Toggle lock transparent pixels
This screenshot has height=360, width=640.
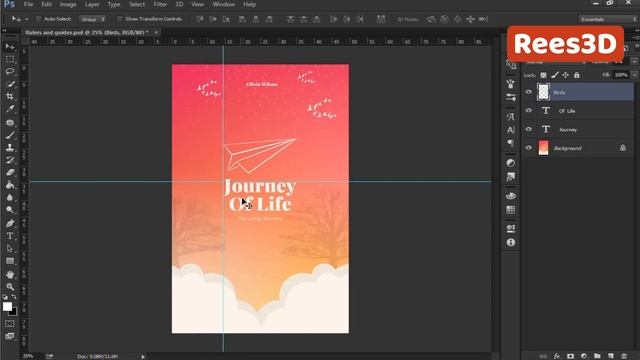point(543,75)
